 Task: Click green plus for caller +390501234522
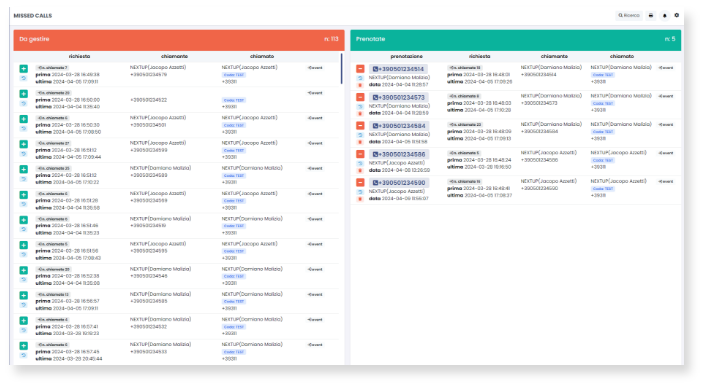23,94
